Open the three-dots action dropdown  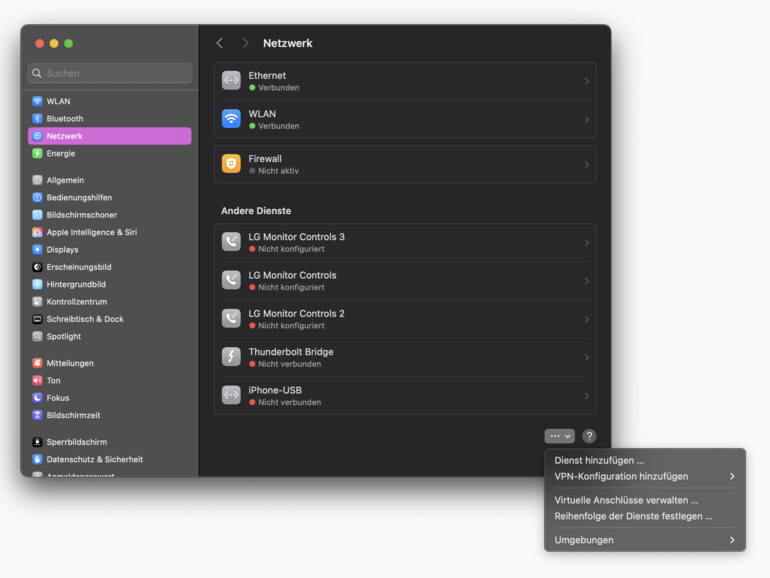click(x=559, y=436)
